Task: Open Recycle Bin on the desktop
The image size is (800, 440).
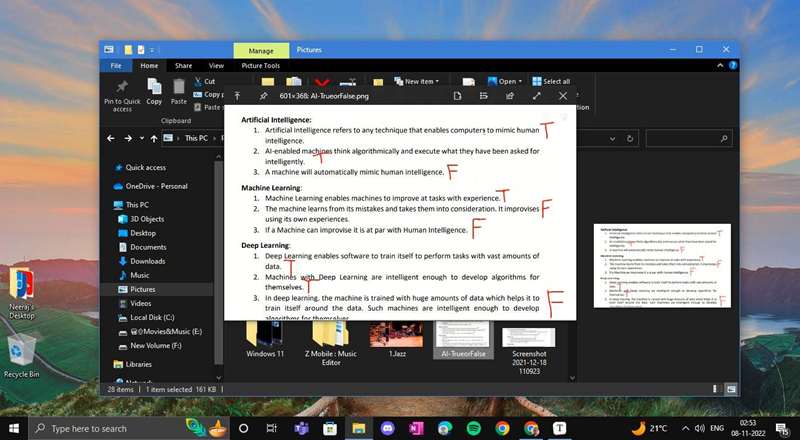Action: point(21,355)
